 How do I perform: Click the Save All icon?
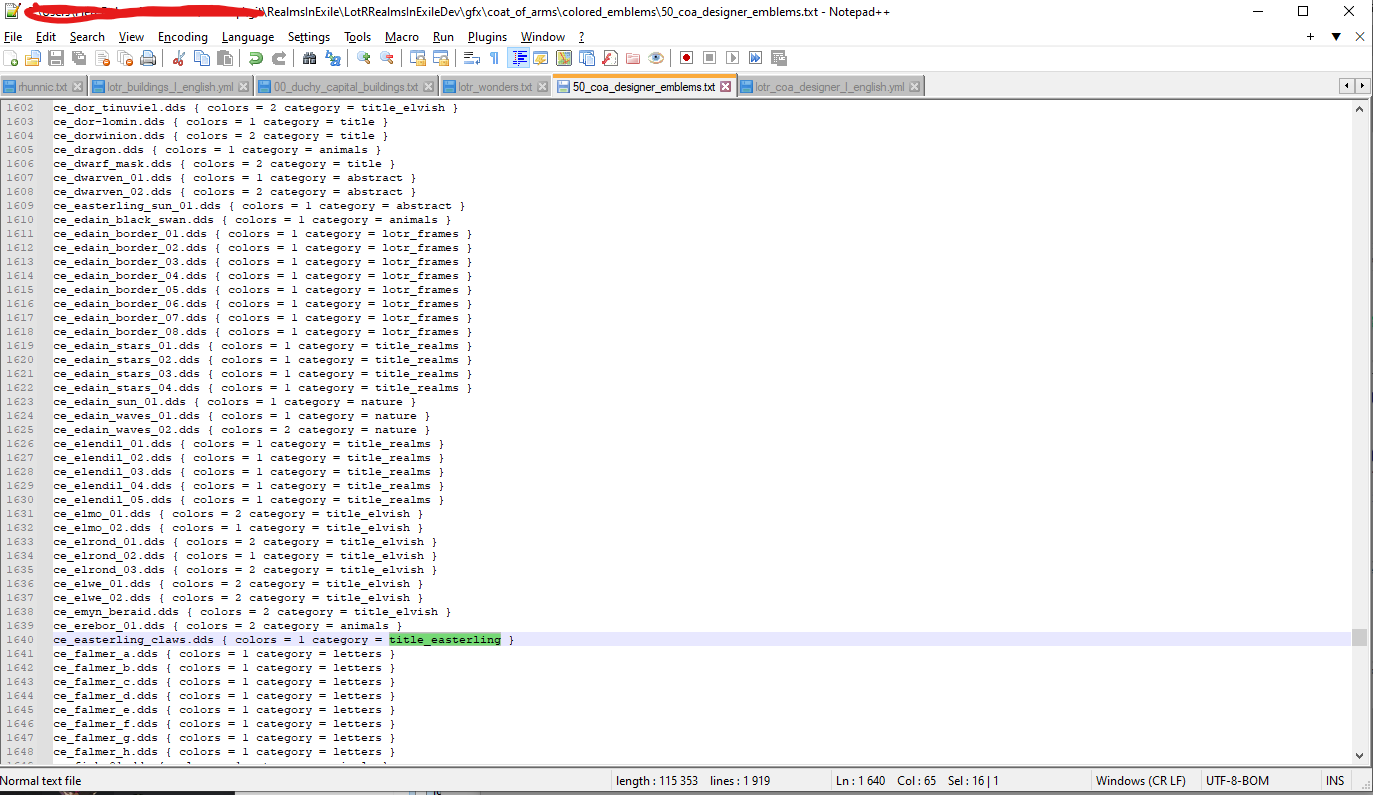[x=79, y=58]
